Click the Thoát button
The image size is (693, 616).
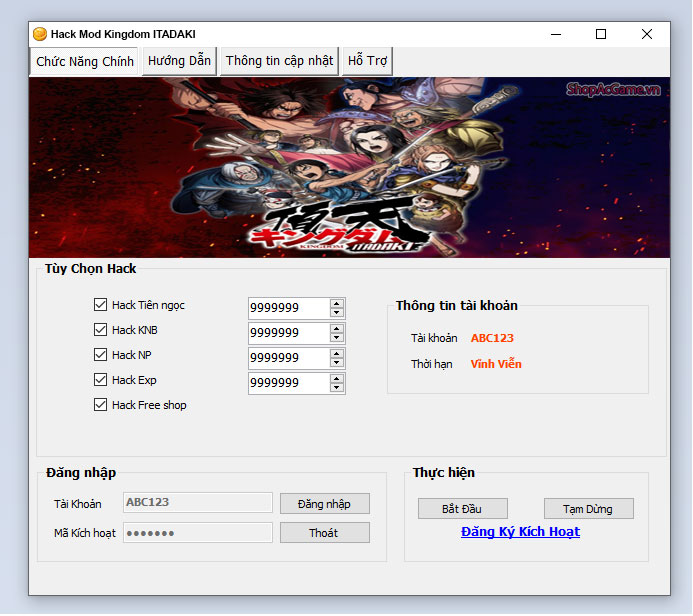click(x=324, y=533)
